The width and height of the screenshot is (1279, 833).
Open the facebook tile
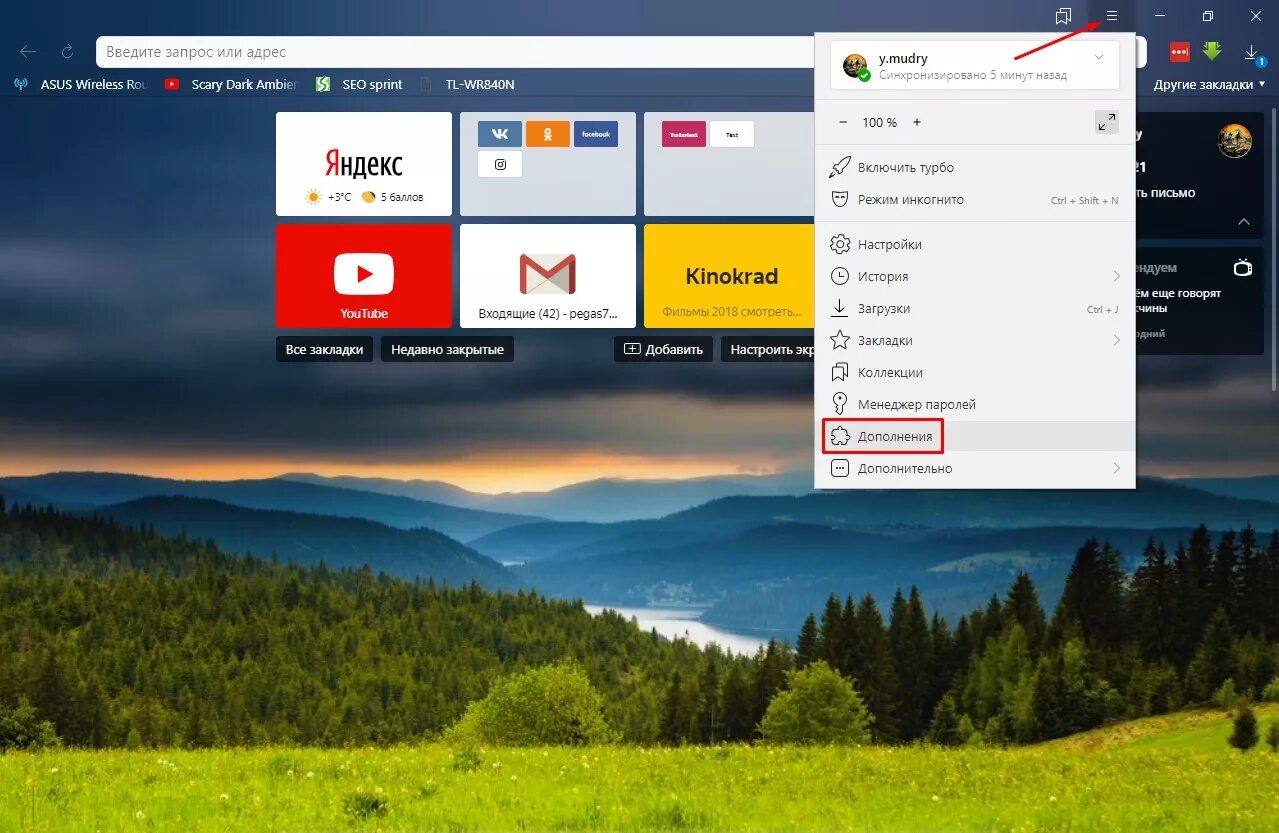[596, 134]
